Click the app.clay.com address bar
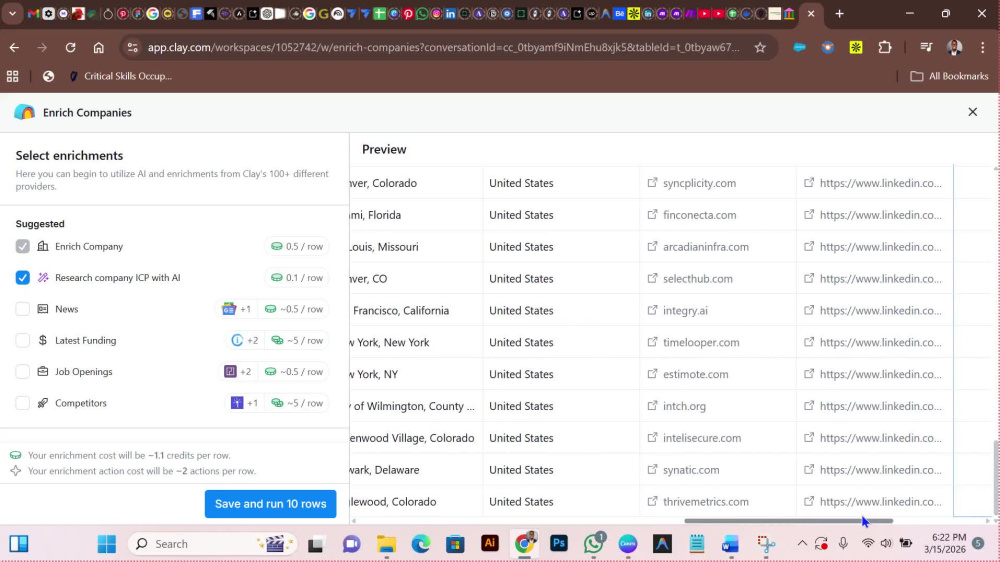The height and width of the screenshot is (562, 1000). click(x=443, y=47)
